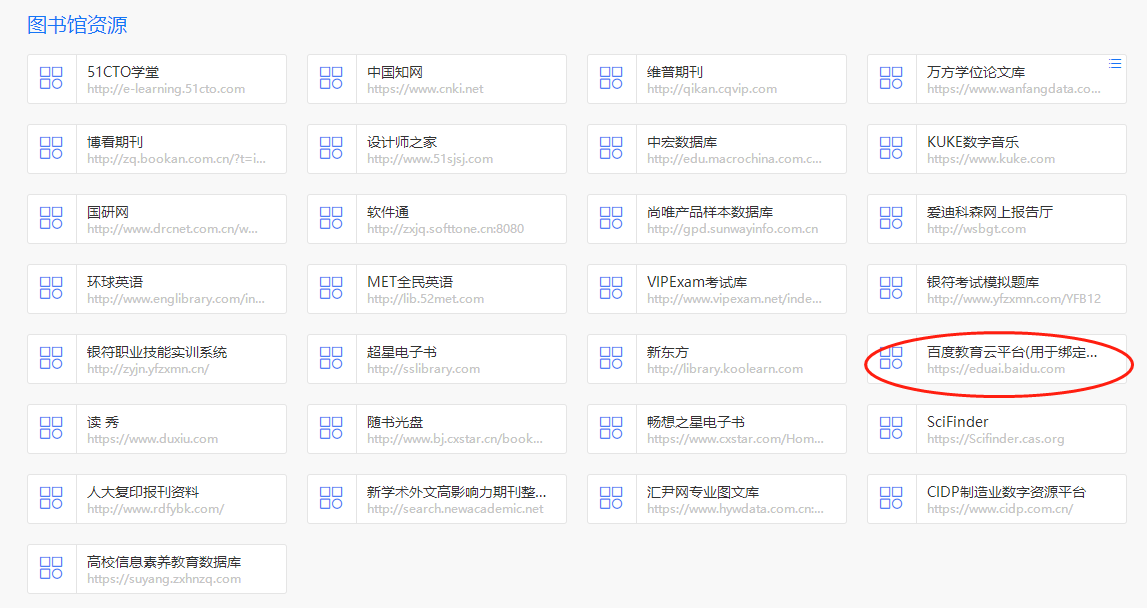The height and width of the screenshot is (608, 1147).
Task: Click the URL https://suyang.zxhnzq.com
Action: (164, 579)
